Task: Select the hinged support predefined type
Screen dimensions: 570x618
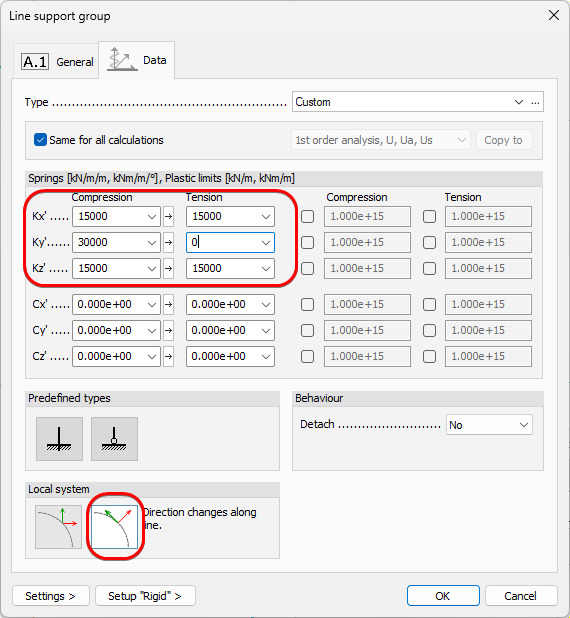Action: (x=114, y=439)
